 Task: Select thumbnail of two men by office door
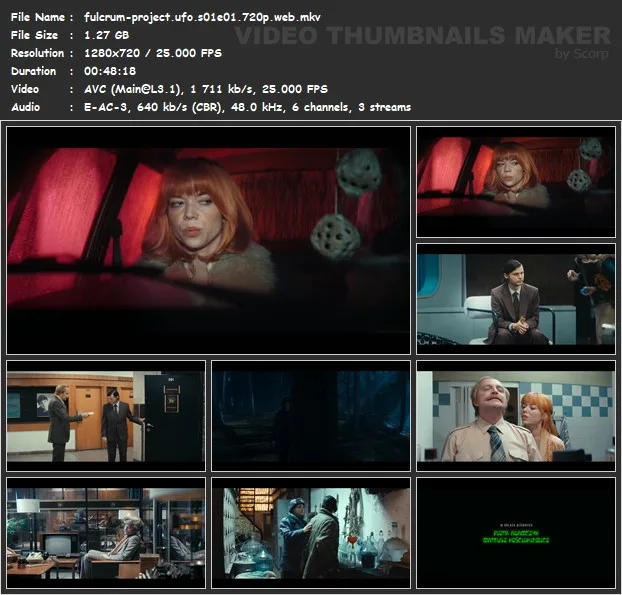point(106,416)
